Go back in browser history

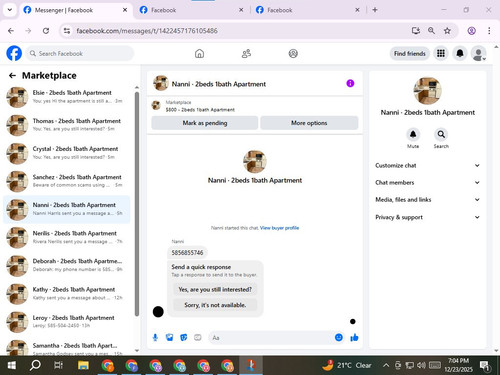point(11,31)
